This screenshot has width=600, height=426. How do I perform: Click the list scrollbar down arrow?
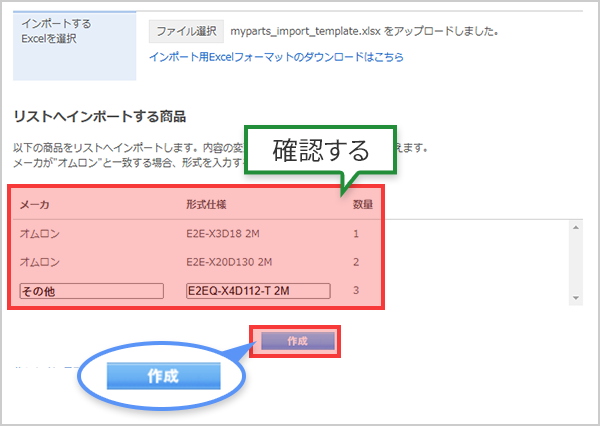576,298
